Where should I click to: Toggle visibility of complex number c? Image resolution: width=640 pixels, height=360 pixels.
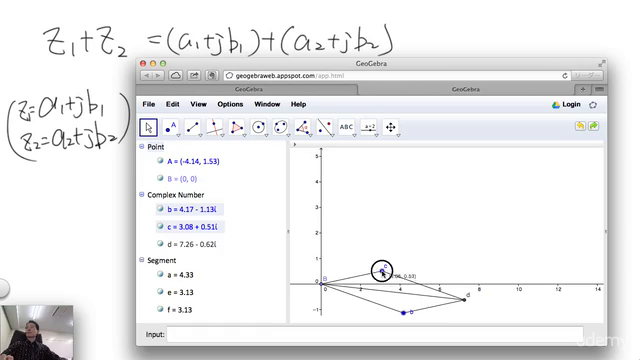160,226
